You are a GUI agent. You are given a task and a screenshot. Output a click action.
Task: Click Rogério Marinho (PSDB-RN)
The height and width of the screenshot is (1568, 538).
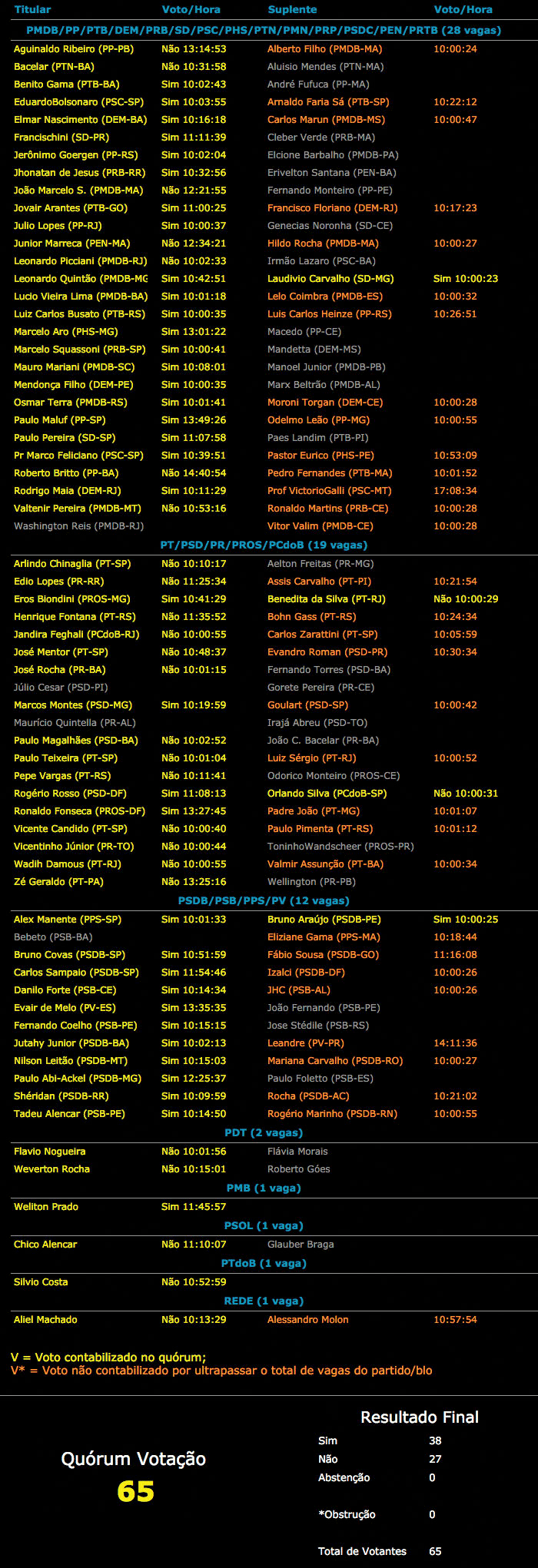point(333,1114)
